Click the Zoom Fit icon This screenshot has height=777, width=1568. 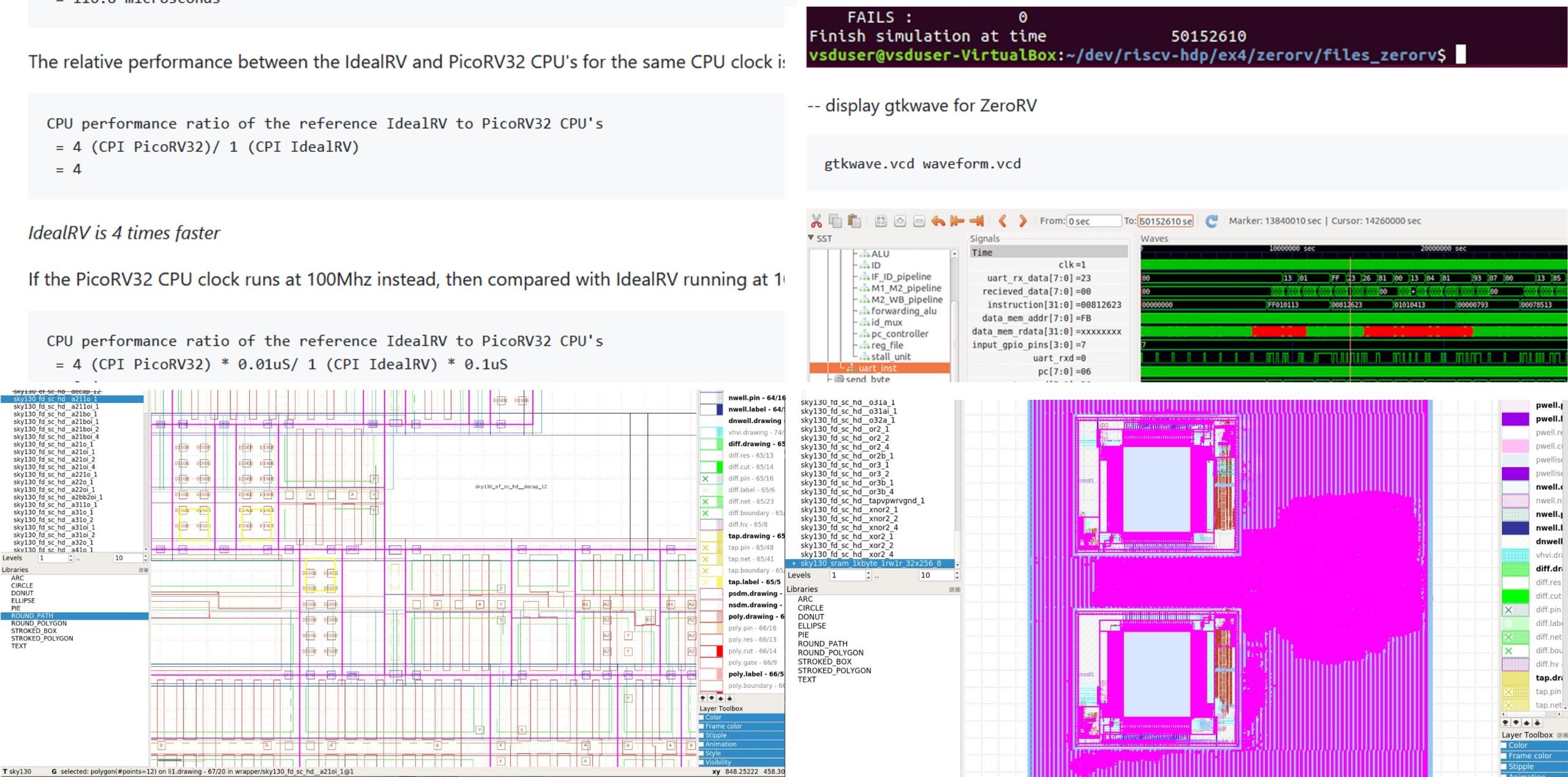point(881,221)
